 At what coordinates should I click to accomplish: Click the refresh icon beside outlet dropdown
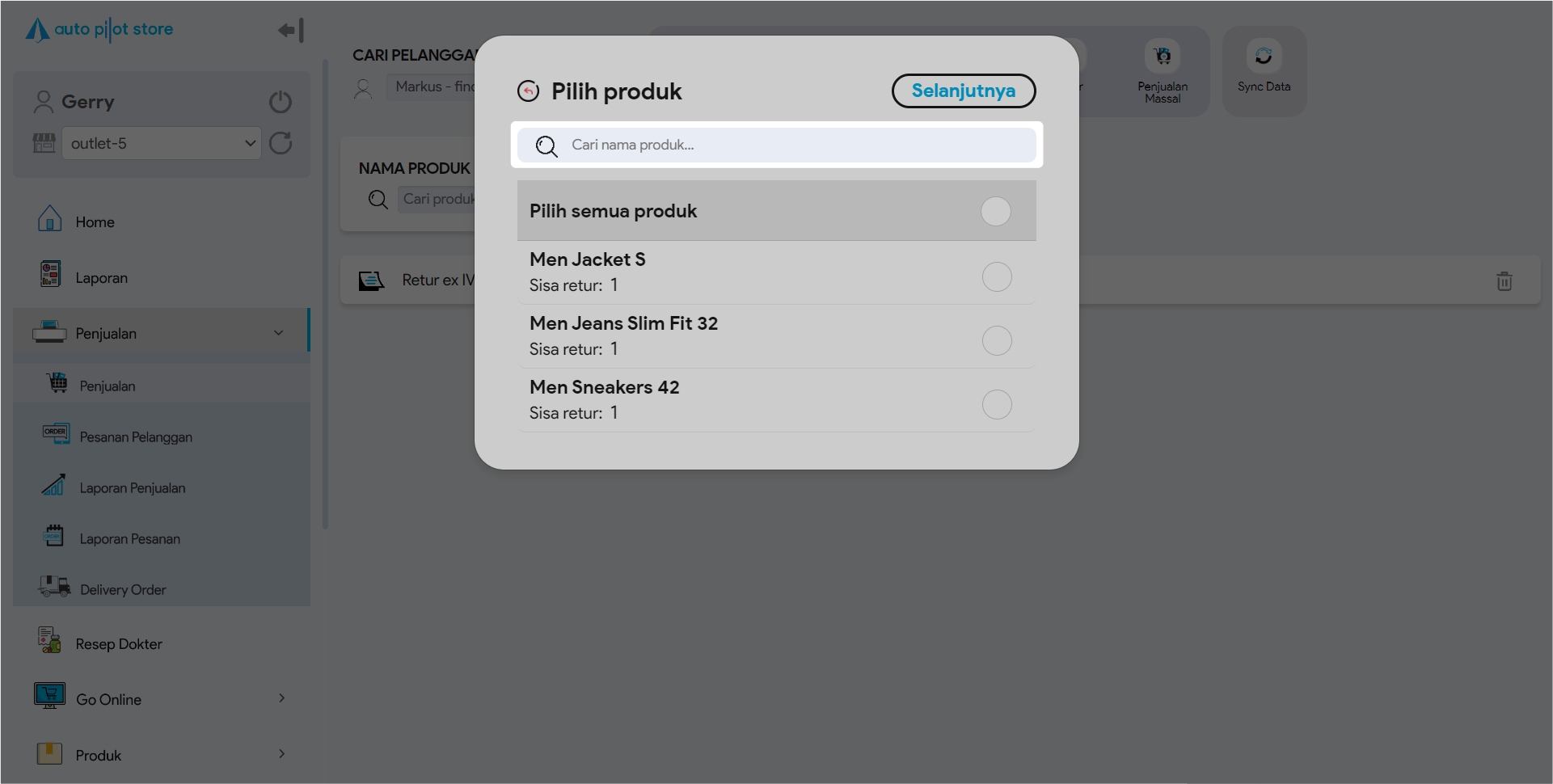coord(281,144)
